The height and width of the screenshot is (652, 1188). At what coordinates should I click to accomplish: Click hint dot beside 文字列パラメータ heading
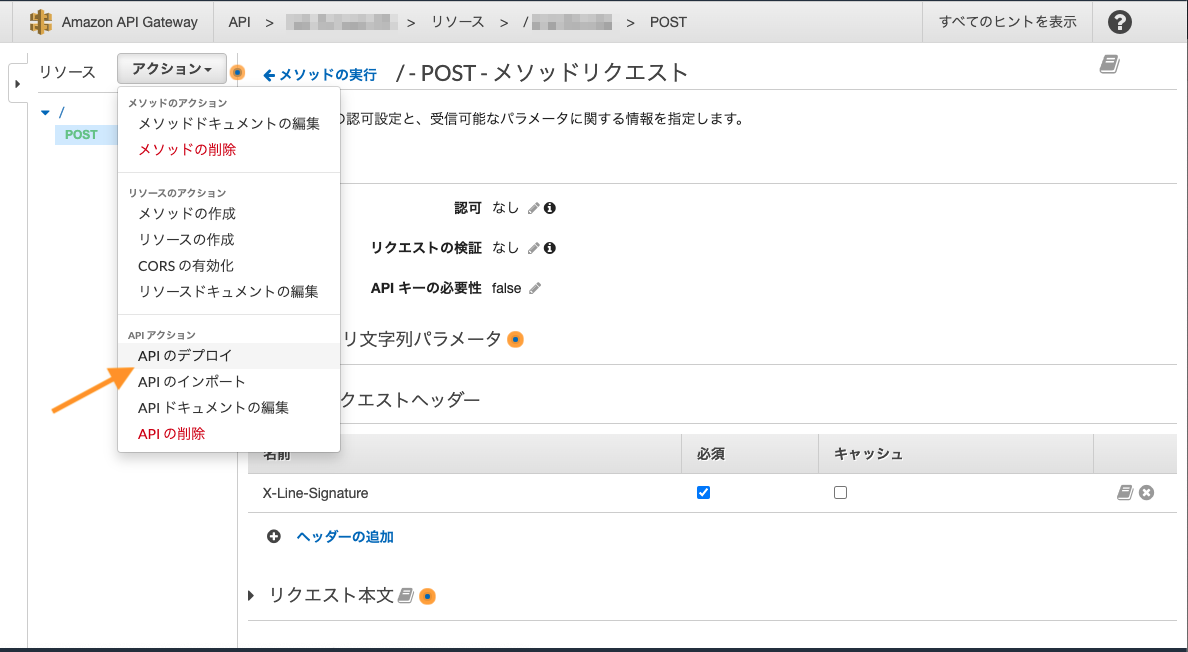515,340
